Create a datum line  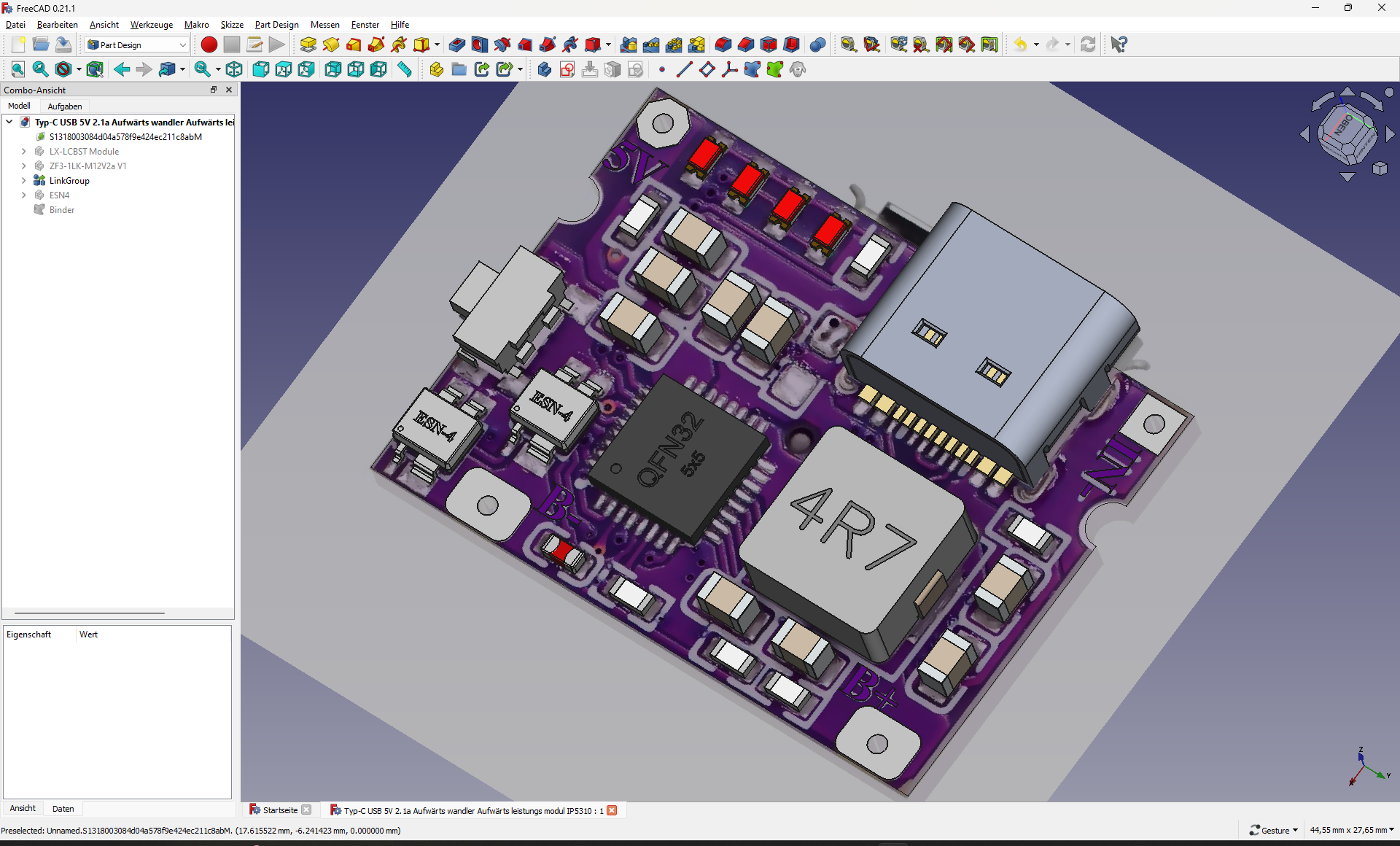685,69
